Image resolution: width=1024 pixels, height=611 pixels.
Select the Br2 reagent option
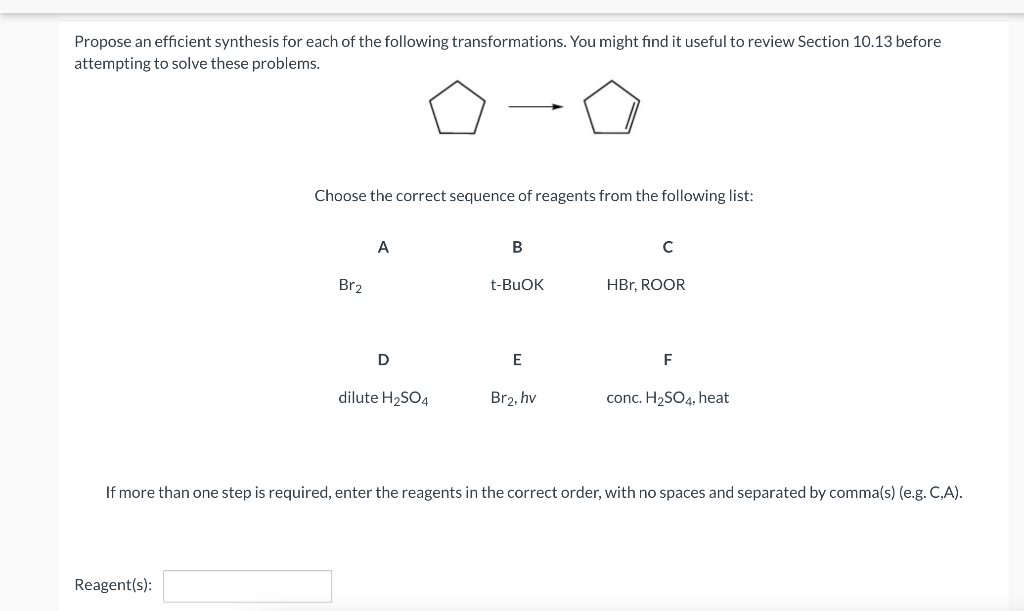[x=349, y=284]
